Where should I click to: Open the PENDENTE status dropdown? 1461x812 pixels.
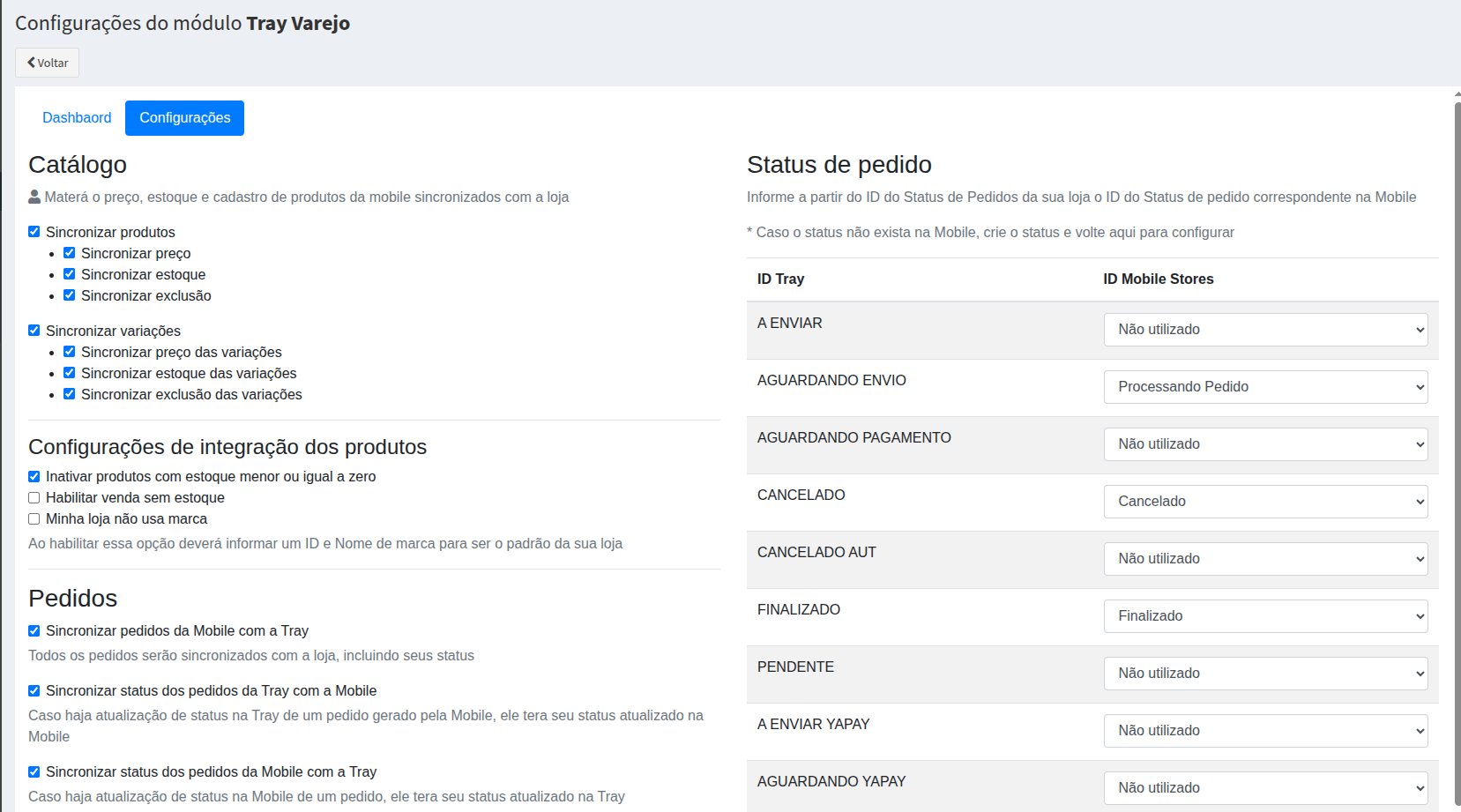tap(1265, 674)
